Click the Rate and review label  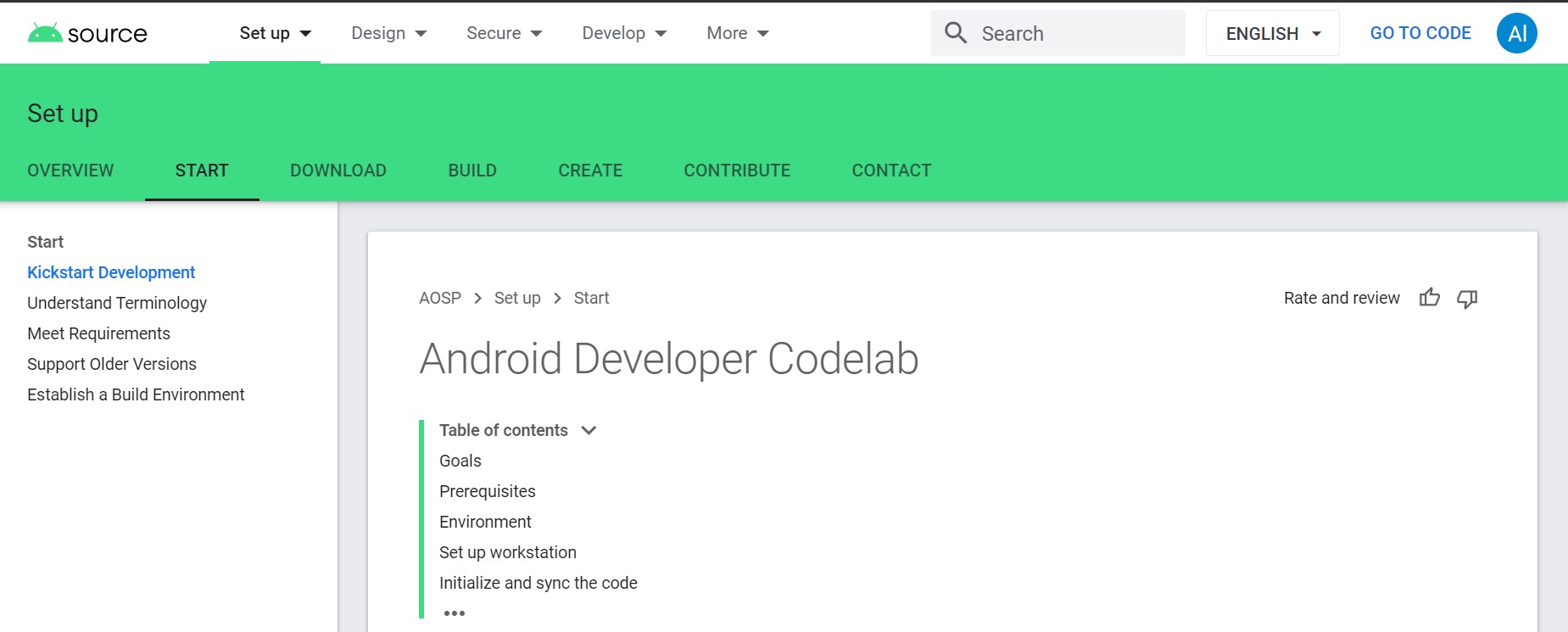click(1342, 298)
